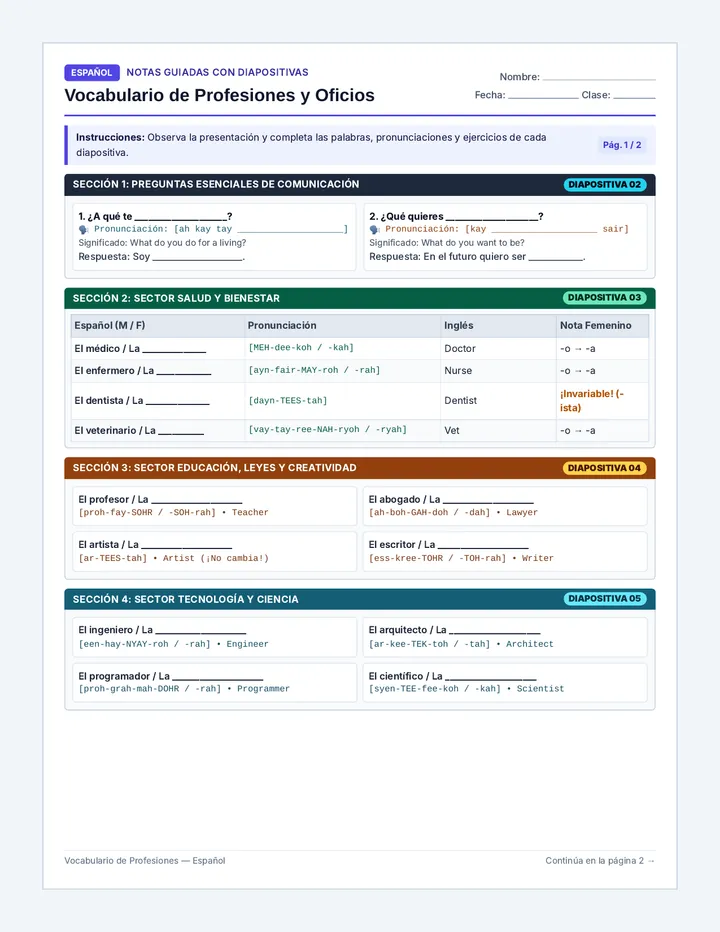This screenshot has height=932, width=720.
Task: Click the [ah-boh-GAH-doh / -dah] Lawyer line
Action: (x=453, y=512)
